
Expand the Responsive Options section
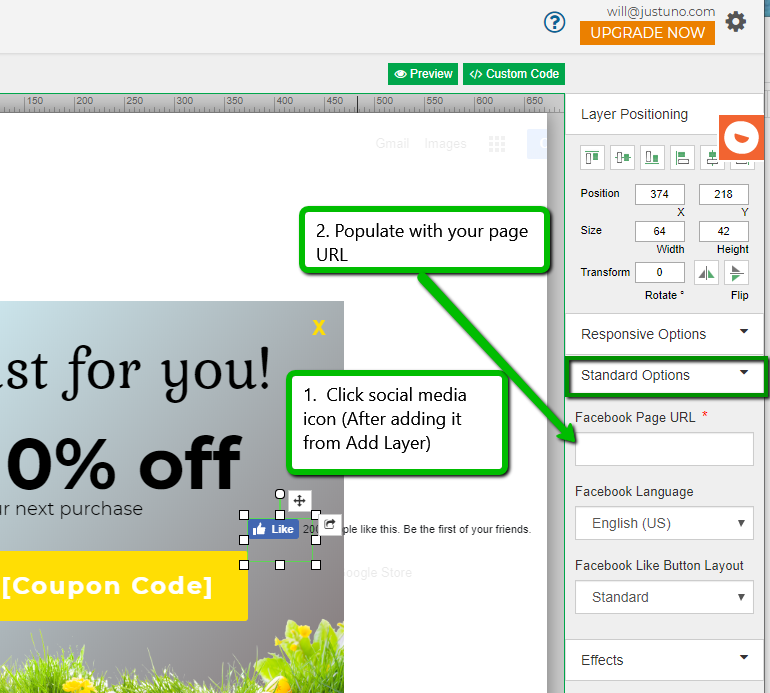pyautogui.click(x=665, y=334)
